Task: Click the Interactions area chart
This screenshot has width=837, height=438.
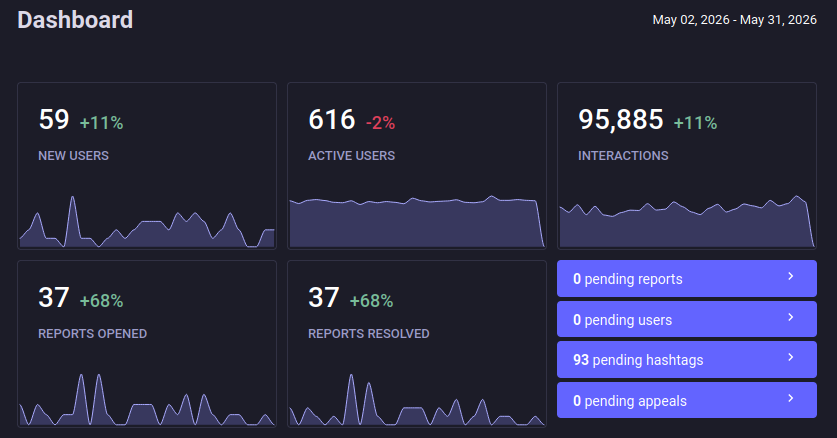Action: (x=687, y=222)
